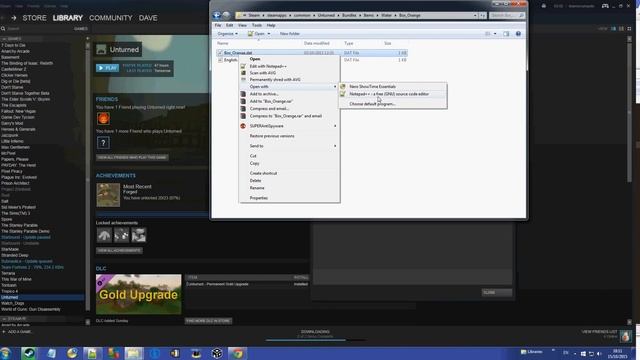Click the Notepad++ icon beside Edit with Notepad++

(x=243, y=66)
